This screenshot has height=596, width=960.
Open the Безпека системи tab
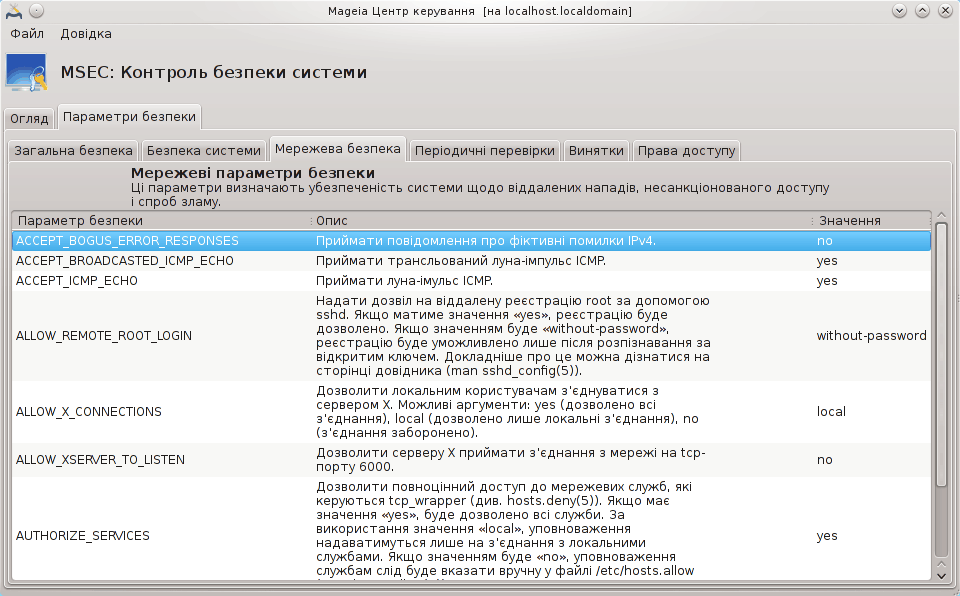(x=204, y=151)
